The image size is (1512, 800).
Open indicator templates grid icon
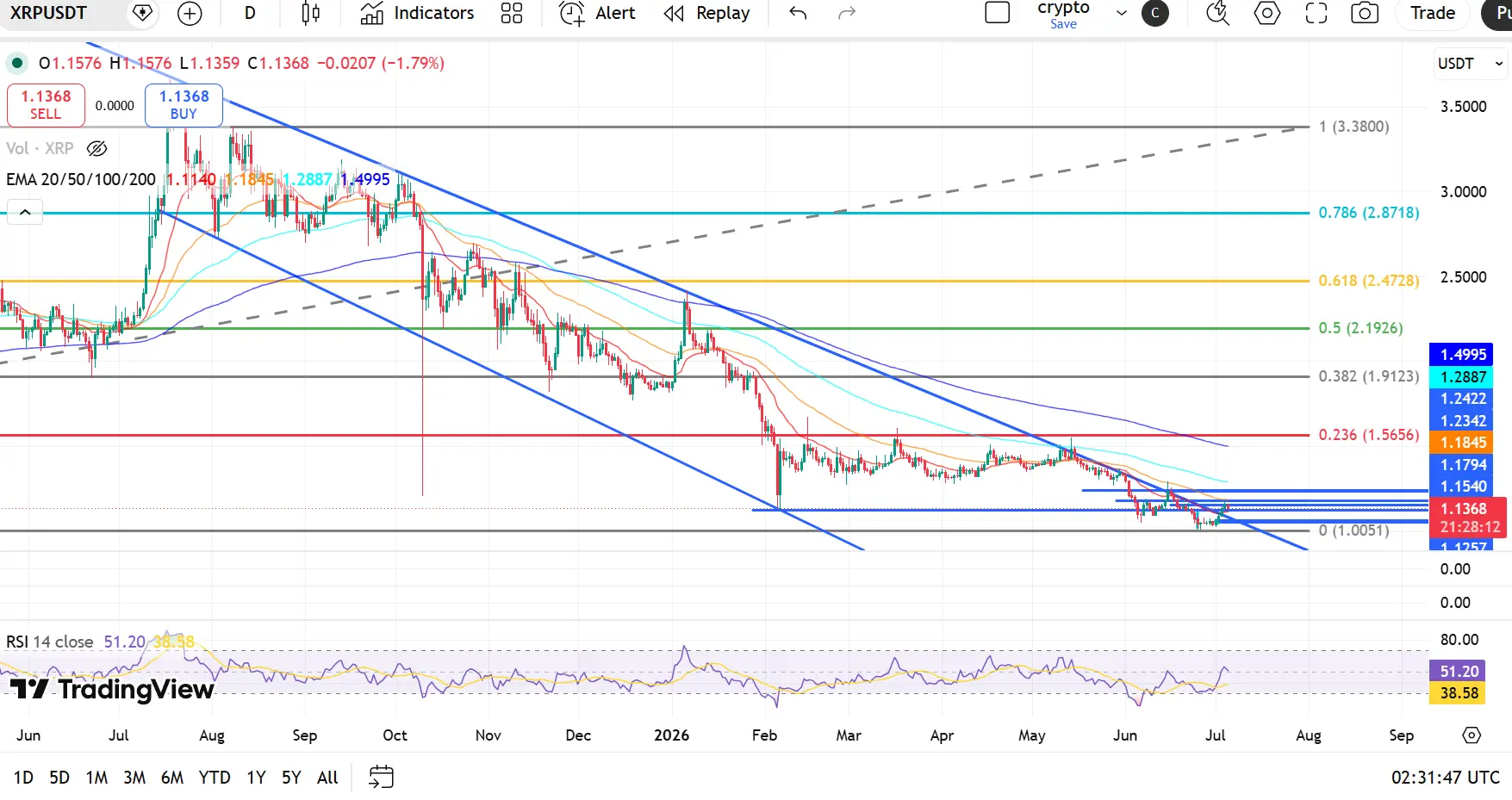click(x=512, y=13)
